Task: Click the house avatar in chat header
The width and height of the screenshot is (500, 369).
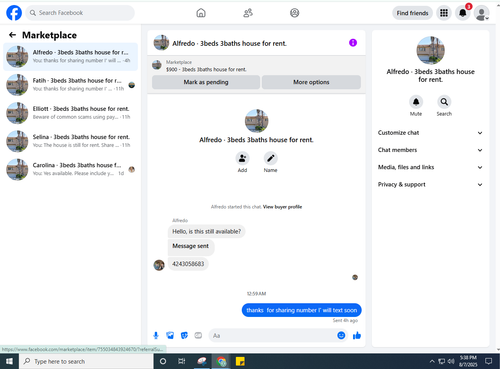Action: click(x=161, y=43)
